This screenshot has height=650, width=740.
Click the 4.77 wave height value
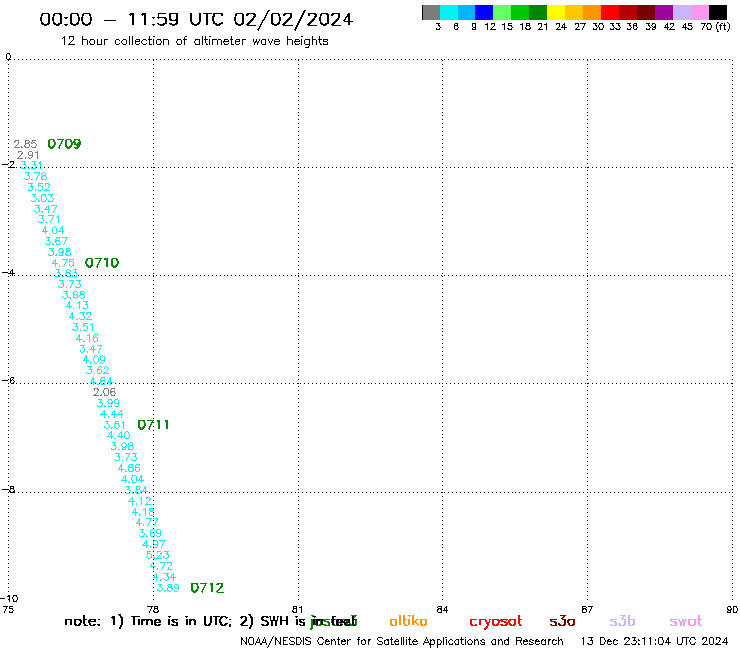(147, 522)
